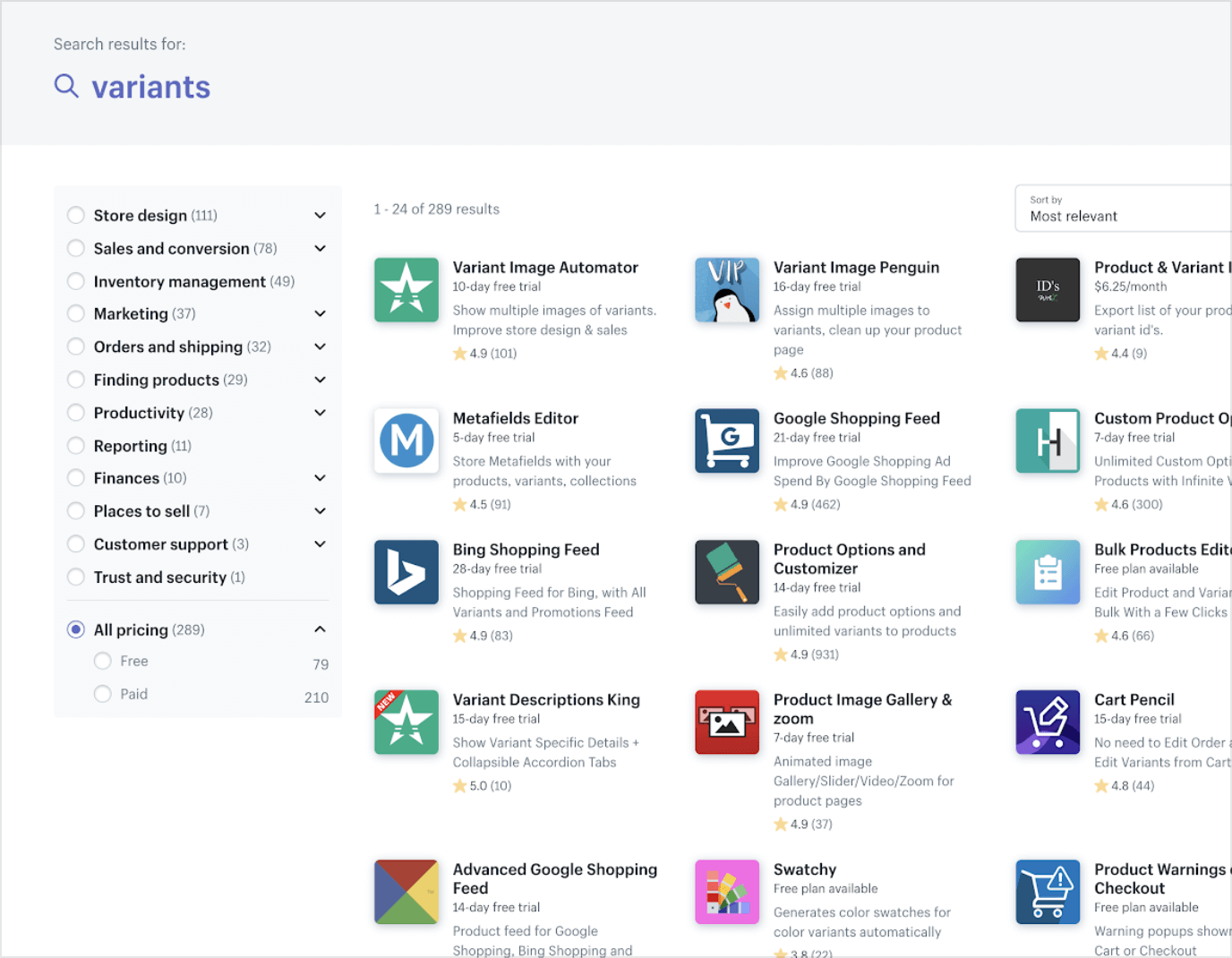Filter by Free pricing
1232x958 pixels.
pyautogui.click(x=103, y=661)
